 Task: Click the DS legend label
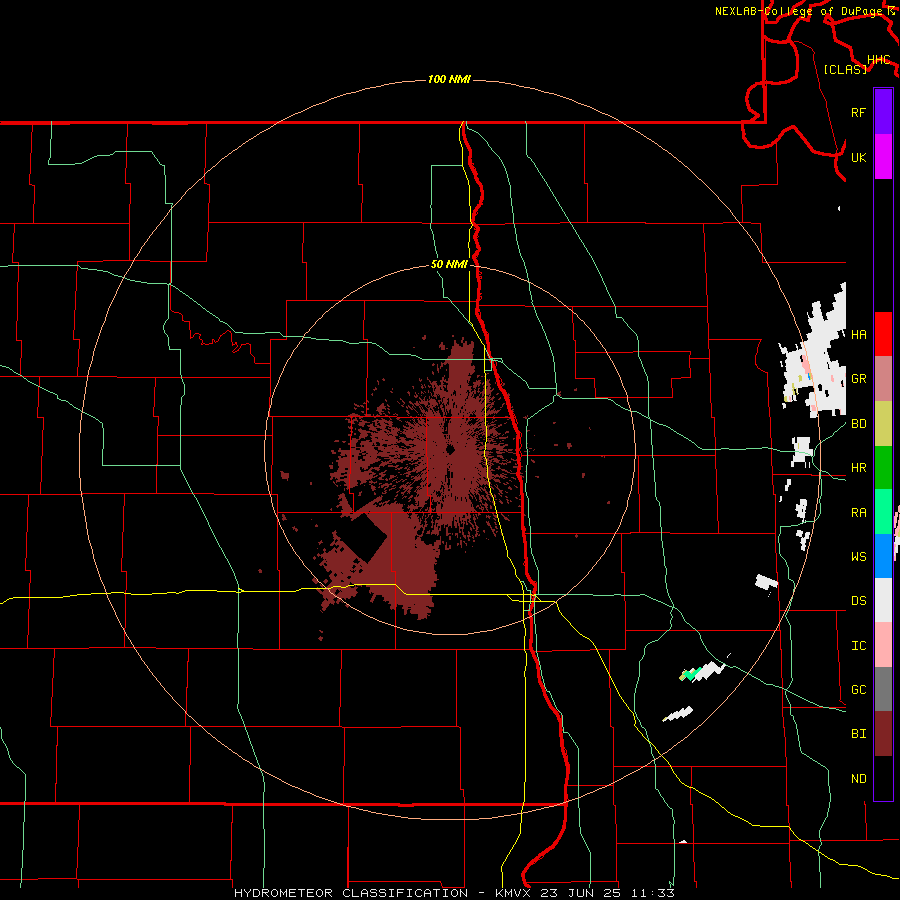(x=858, y=601)
